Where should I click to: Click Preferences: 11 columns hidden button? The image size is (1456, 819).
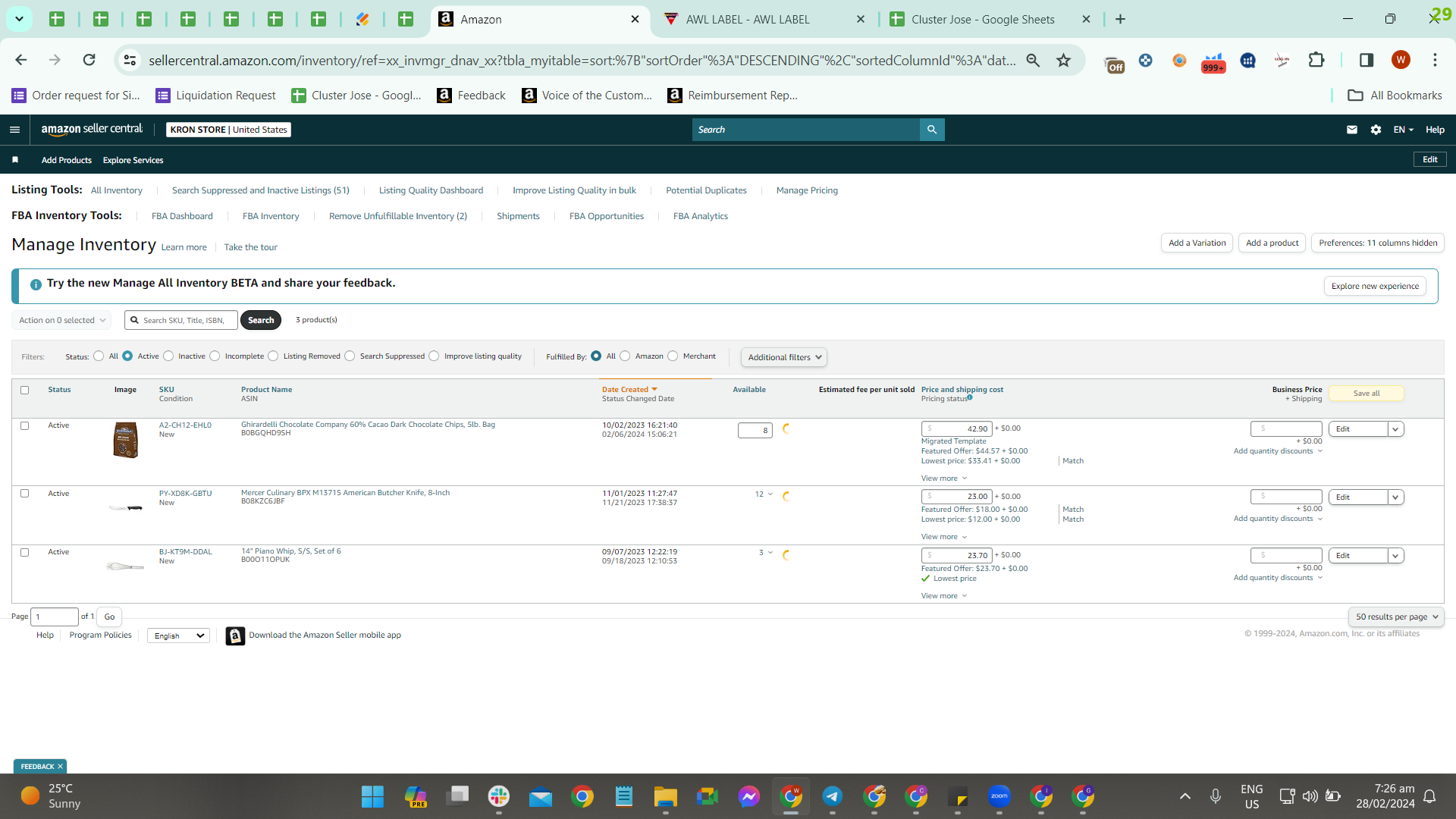coord(1377,243)
